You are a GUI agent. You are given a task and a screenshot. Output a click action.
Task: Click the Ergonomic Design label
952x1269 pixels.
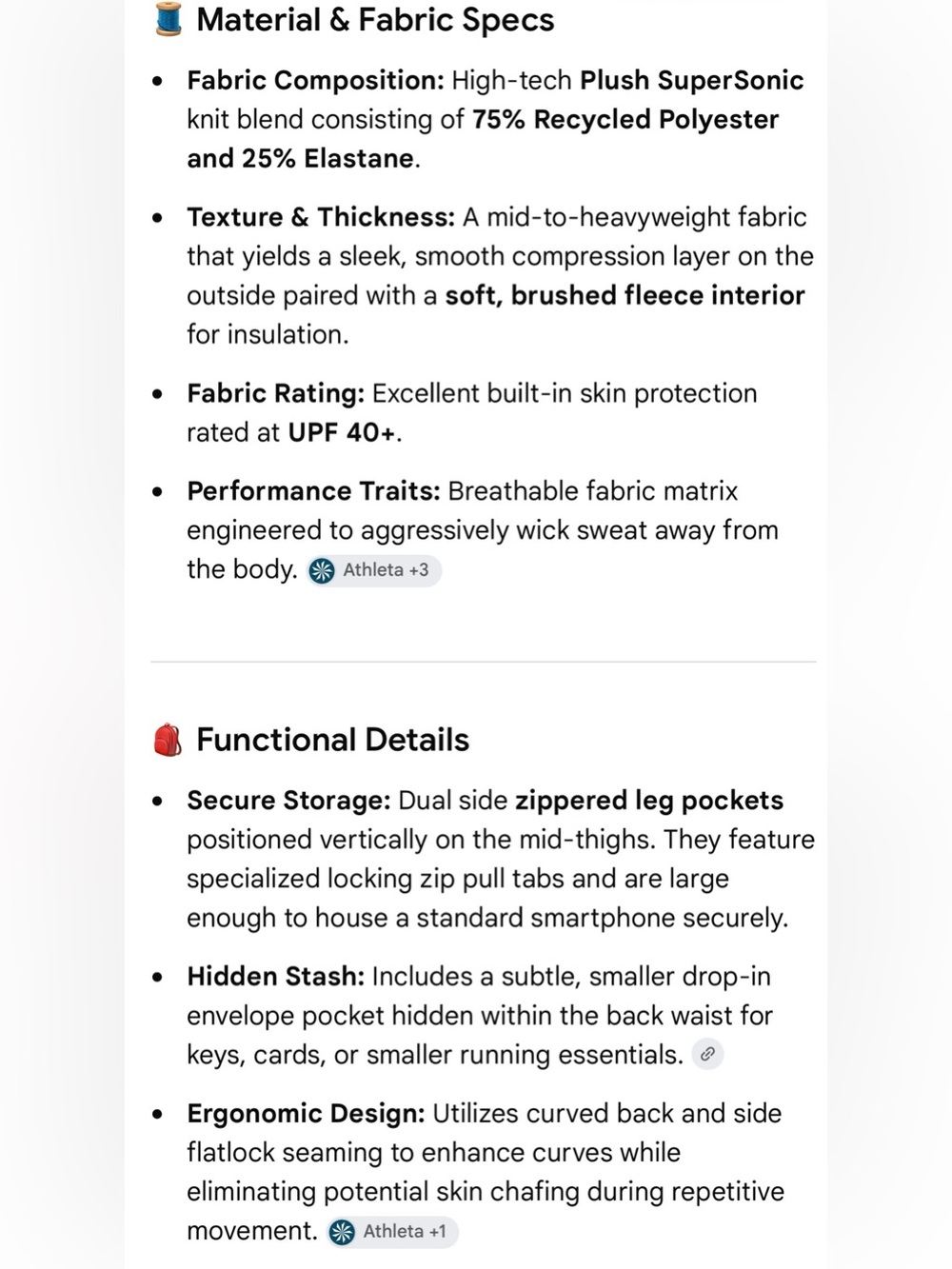(306, 1114)
